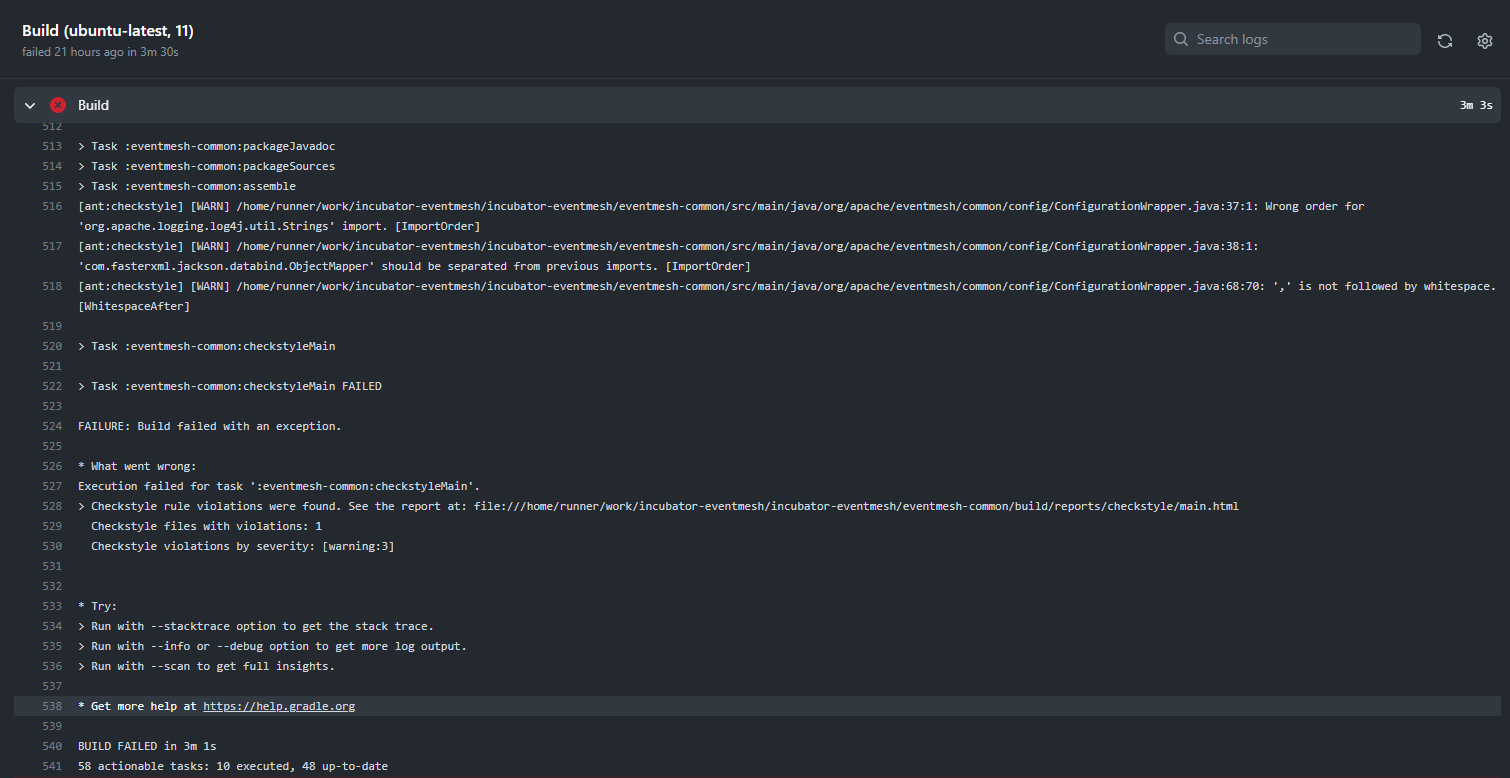
Task: Click line number 518
Action: (52, 286)
